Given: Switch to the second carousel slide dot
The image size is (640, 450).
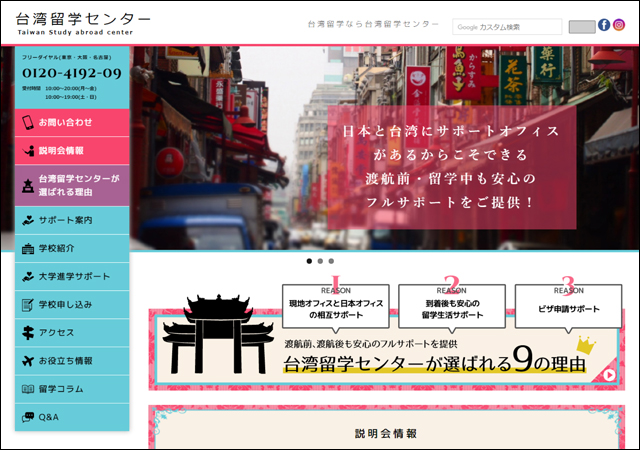Looking at the screenshot, I should (x=319, y=261).
